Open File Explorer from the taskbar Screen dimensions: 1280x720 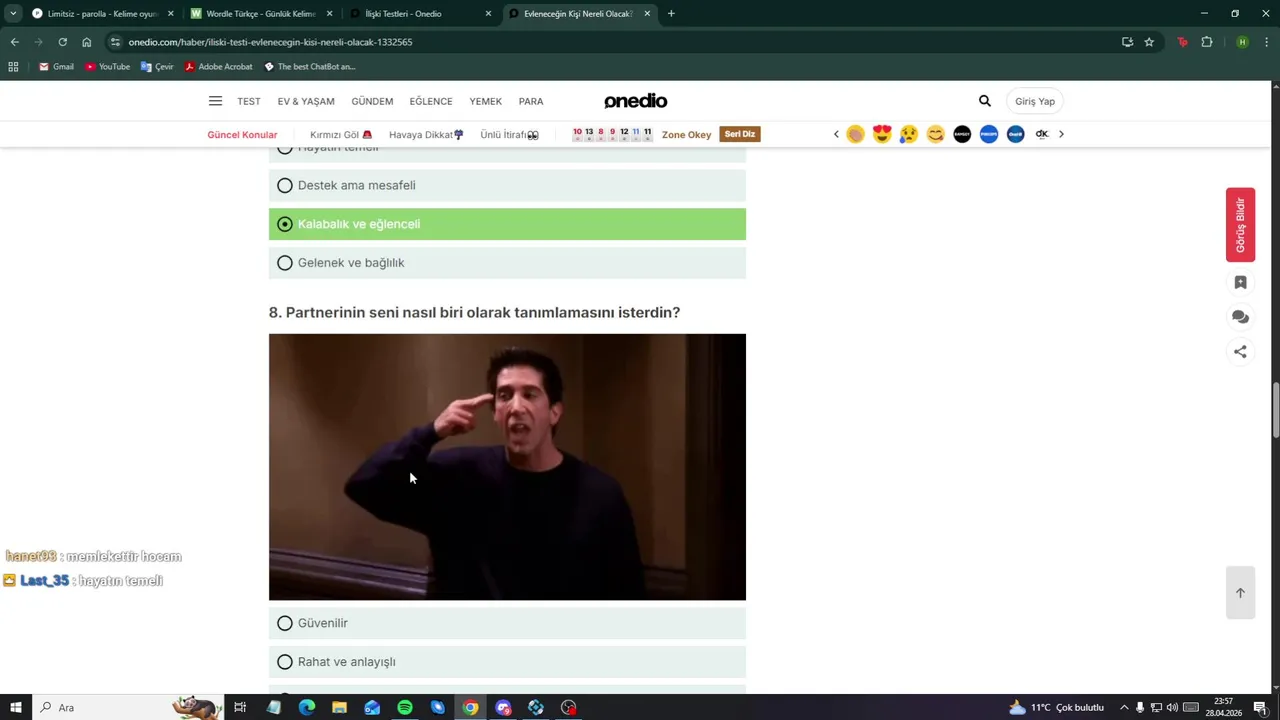click(x=339, y=707)
